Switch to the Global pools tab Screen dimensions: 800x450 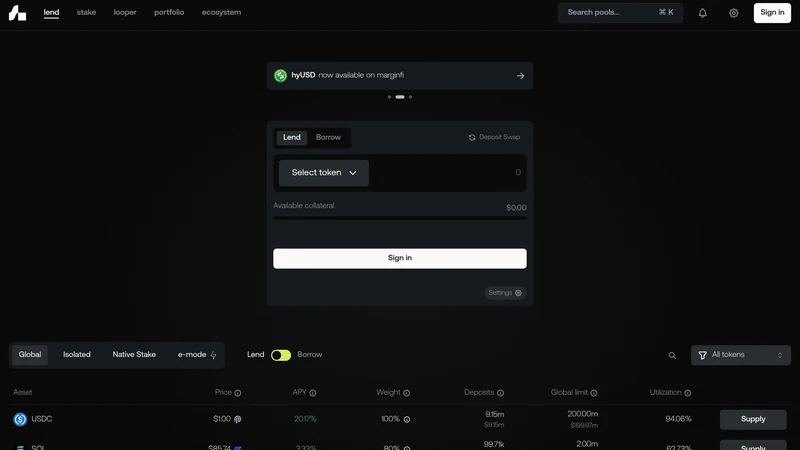pos(30,355)
